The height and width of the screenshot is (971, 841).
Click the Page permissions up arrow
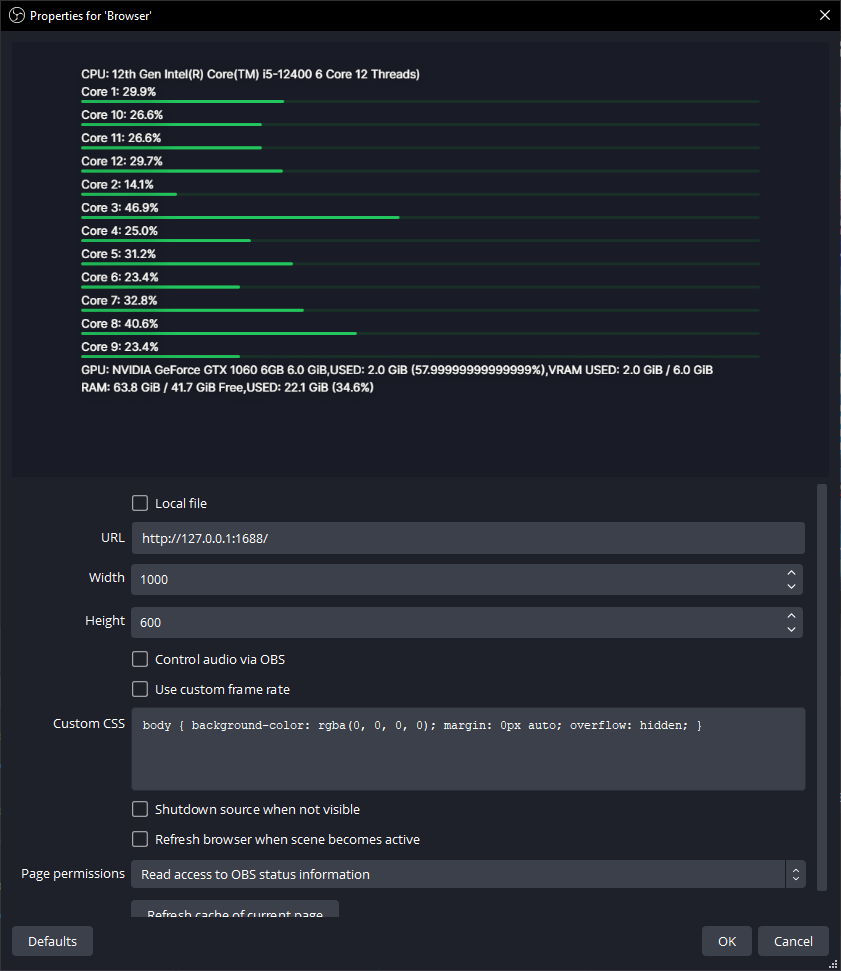pos(795,869)
